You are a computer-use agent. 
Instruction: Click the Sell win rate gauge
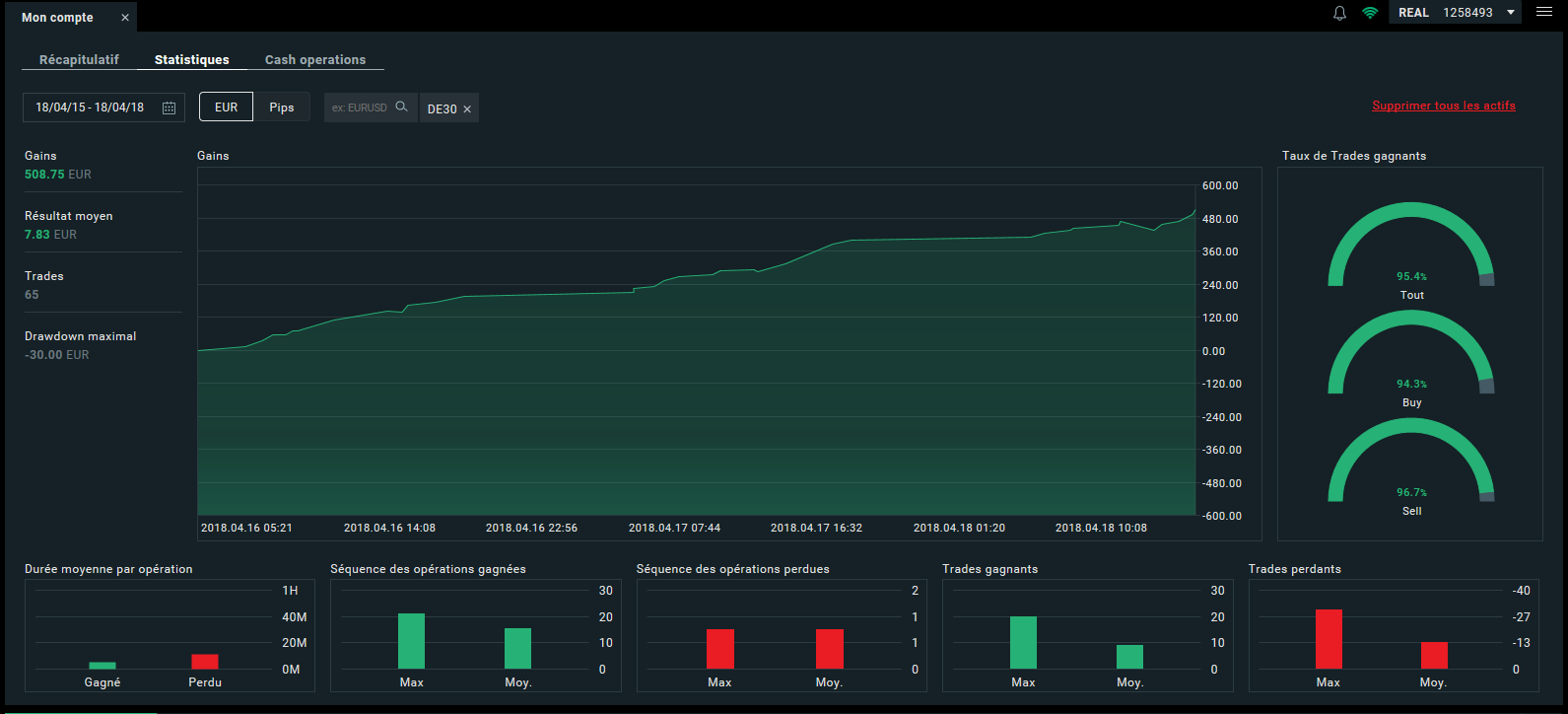click(x=1411, y=463)
